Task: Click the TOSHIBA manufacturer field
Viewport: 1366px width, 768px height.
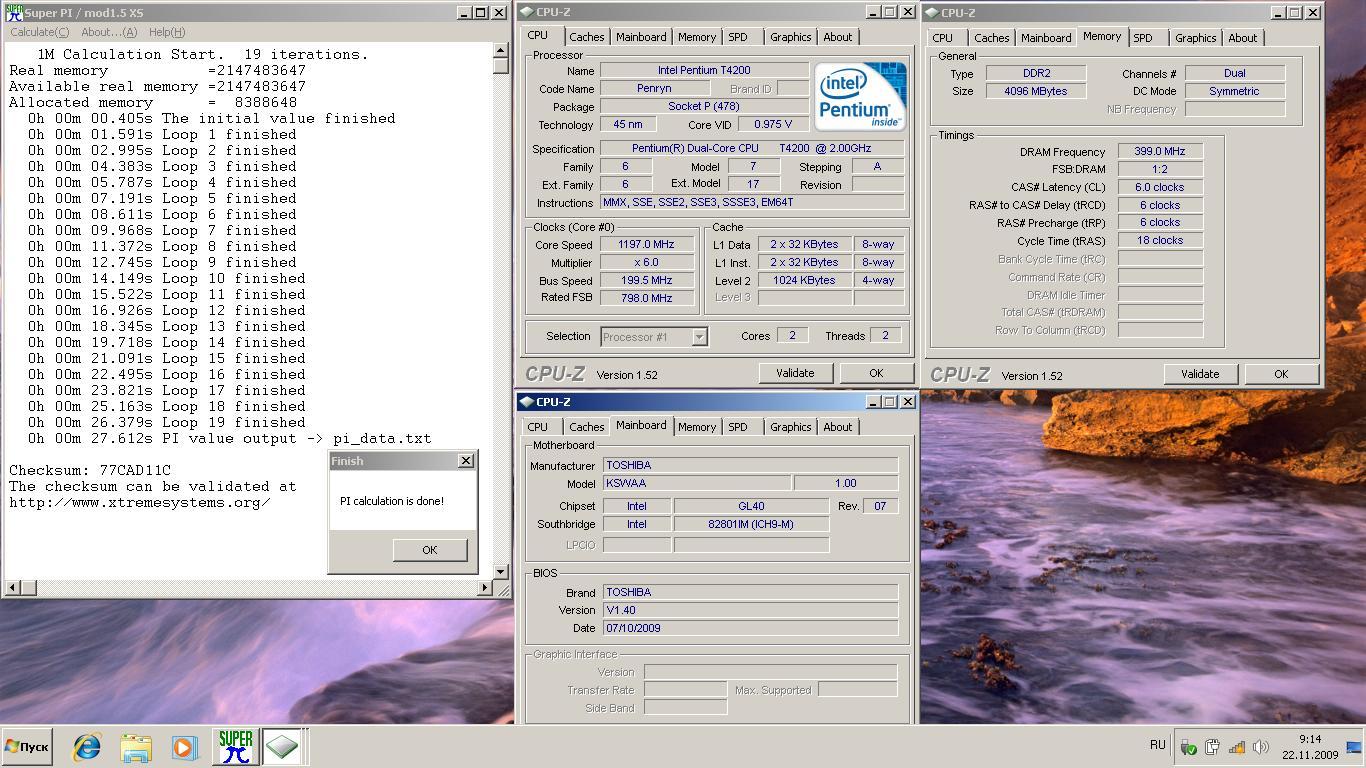Action: (750, 465)
